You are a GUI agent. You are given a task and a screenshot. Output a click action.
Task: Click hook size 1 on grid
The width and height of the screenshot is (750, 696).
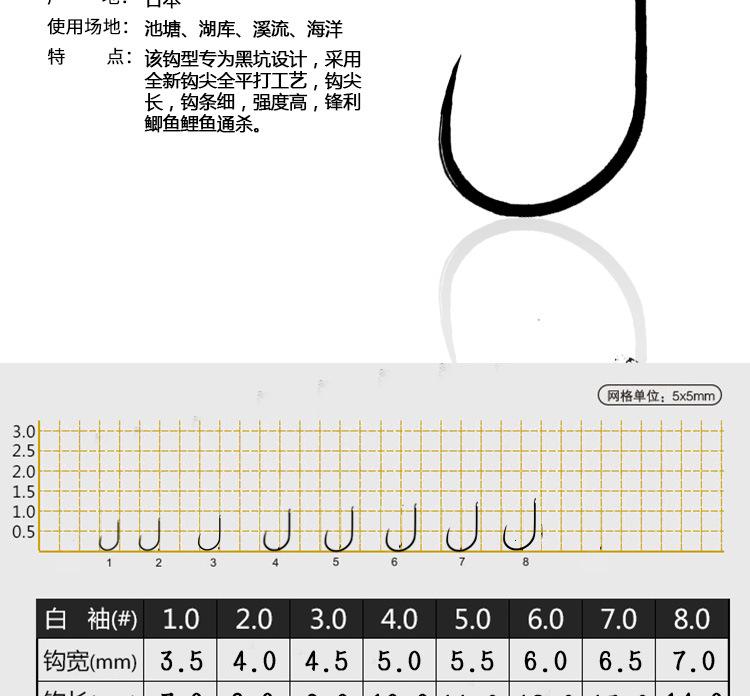click(x=110, y=535)
